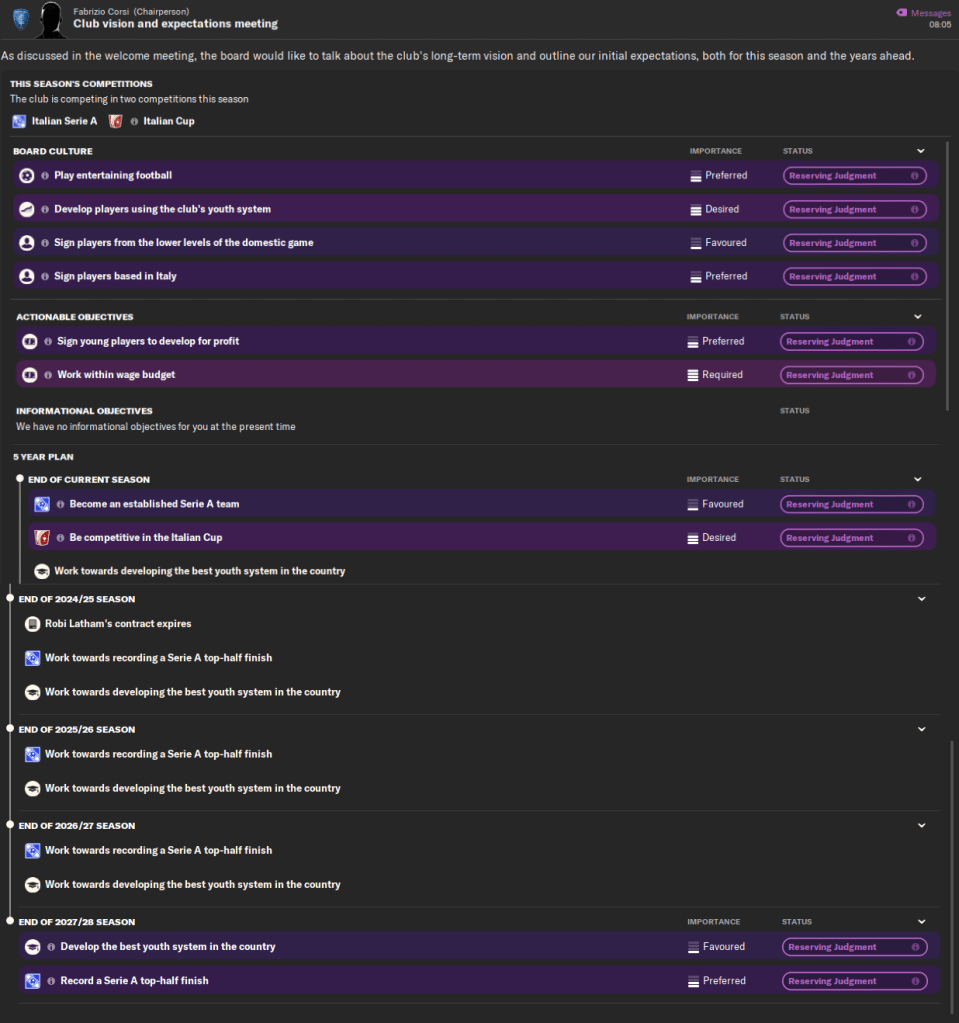Collapse the End of 2024/25 Season section
This screenshot has width=959, height=1023.
[x=920, y=599]
